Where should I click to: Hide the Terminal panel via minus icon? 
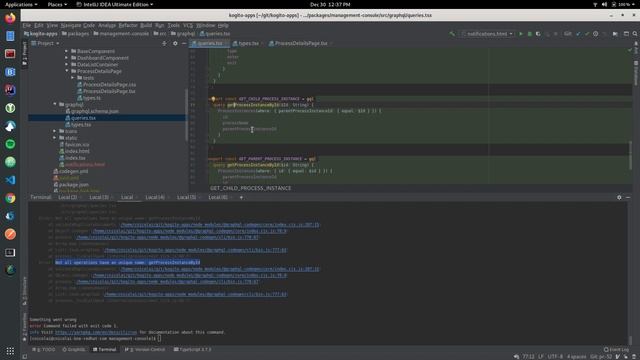pyautogui.click(x=628, y=197)
